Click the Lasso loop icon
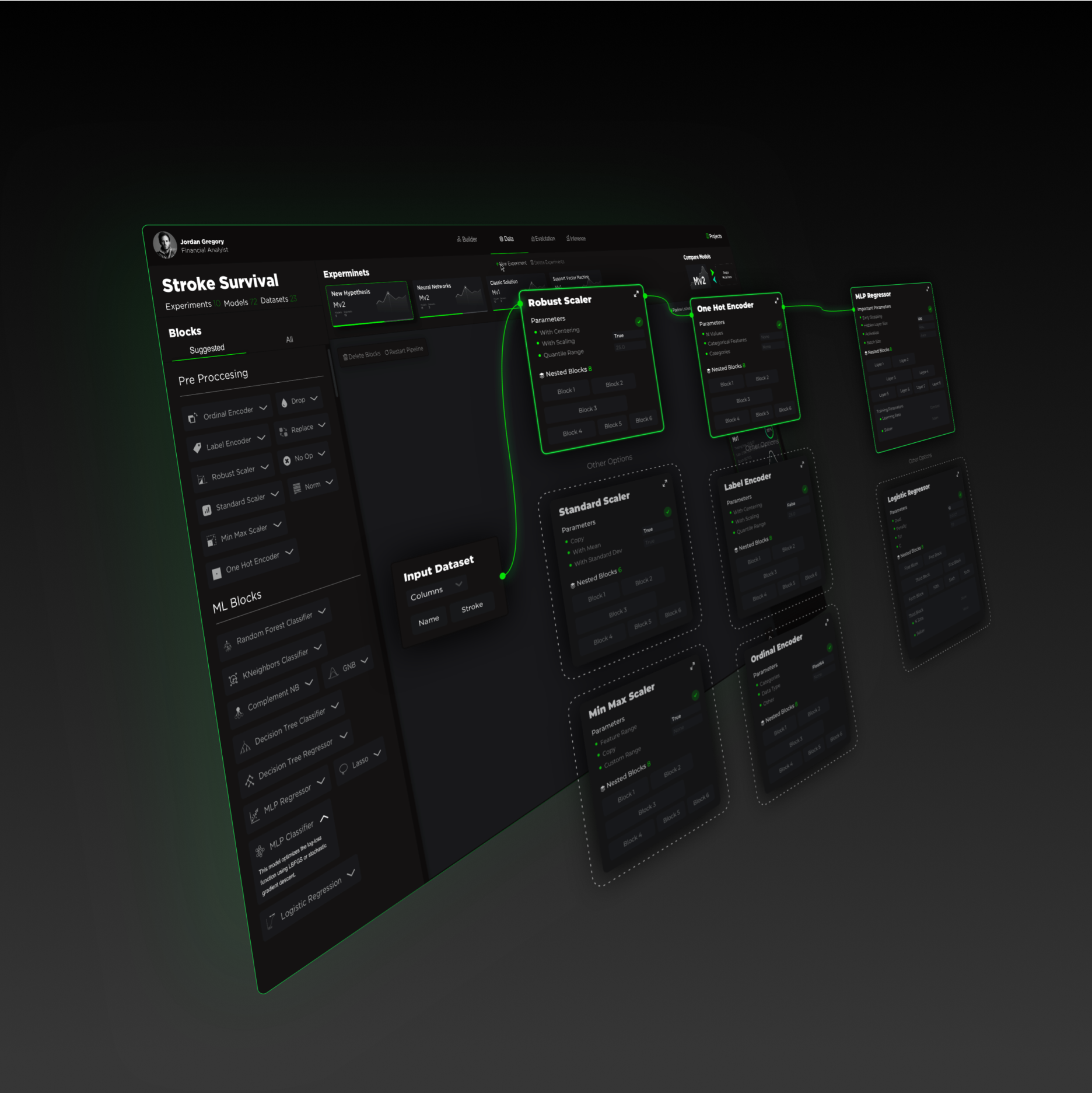This screenshot has height=1093, width=1092. [x=344, y=768]
